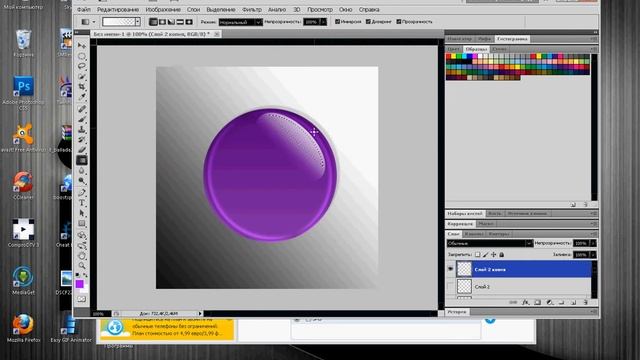
Task: Create a new layer
Action: coord(573,302)
